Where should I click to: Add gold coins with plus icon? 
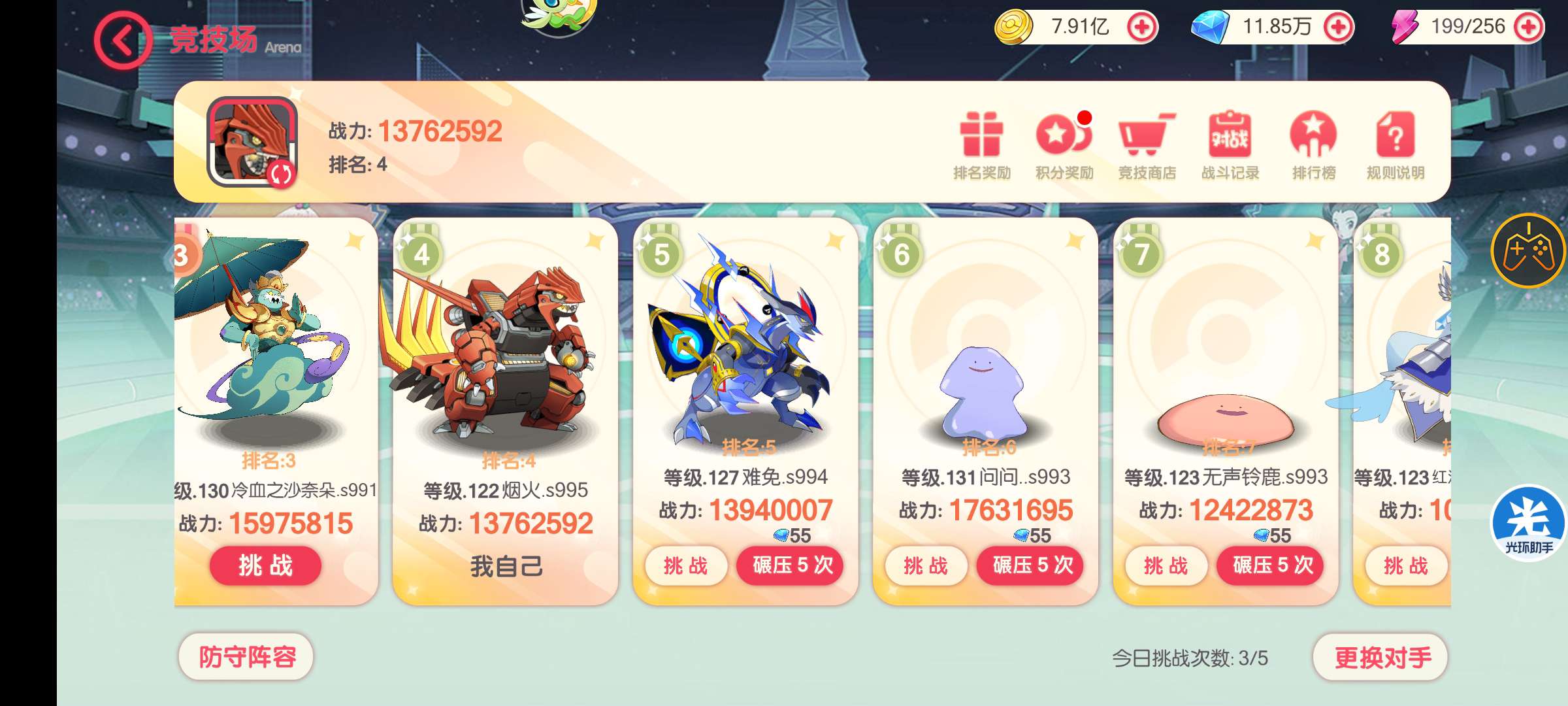(1142, 27)
